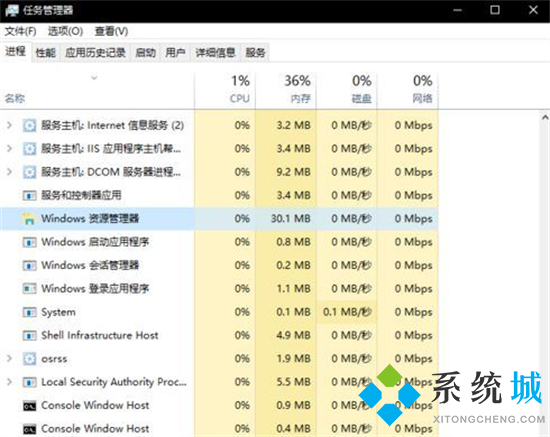This screenshot has height=437, width=550.
Task: Click the gear icon of IIS 应用程序主机
Action: [29, 148]
